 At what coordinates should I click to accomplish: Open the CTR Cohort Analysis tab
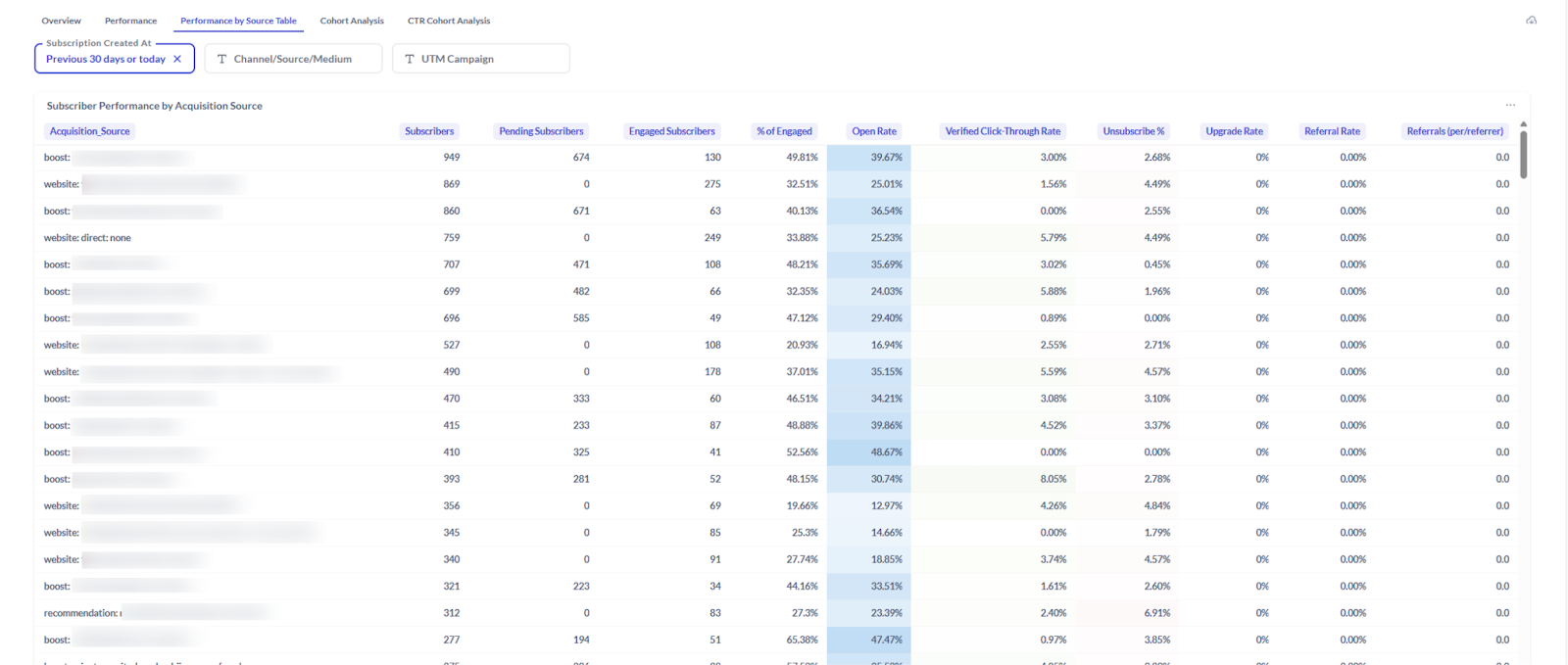[x=449, y=21]
